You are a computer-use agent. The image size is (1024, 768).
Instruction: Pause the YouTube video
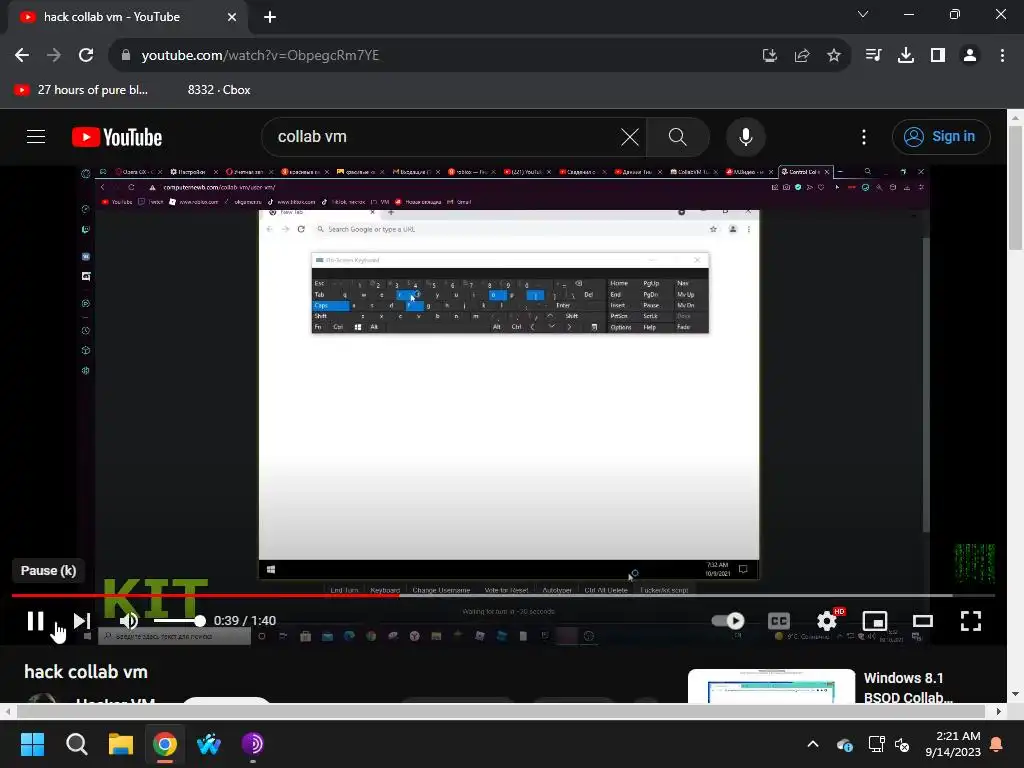[x=35, y=621]
